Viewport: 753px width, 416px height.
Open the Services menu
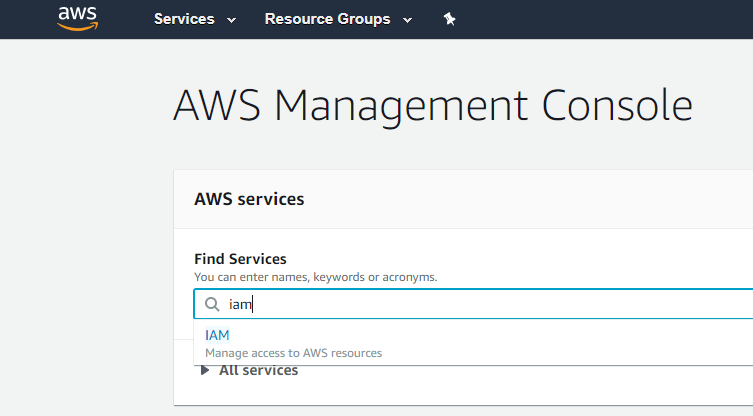tap(184, 19)
